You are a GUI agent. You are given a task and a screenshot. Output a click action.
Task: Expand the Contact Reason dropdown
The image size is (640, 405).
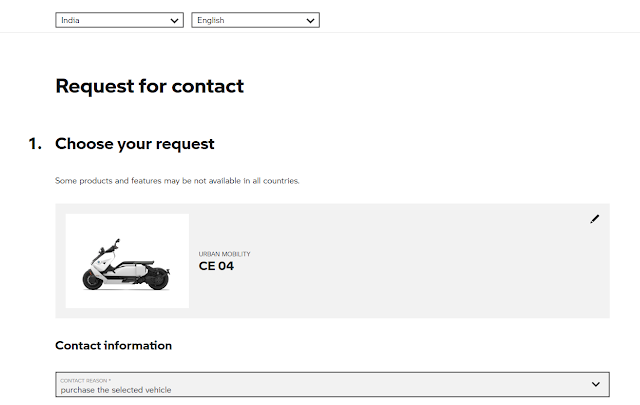tap(332, 385)
